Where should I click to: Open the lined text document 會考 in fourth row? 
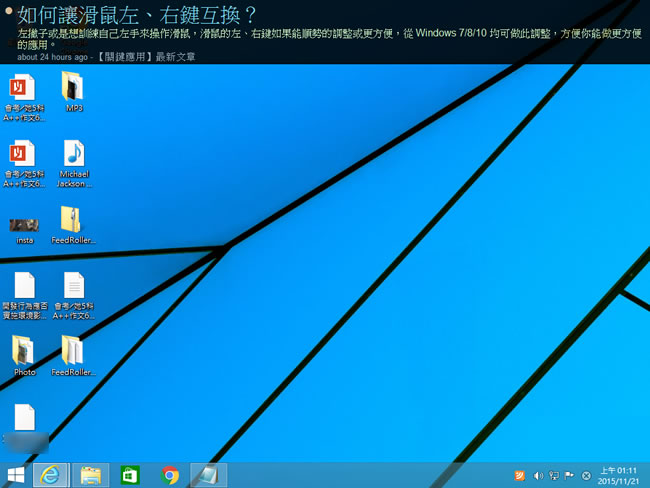pyautogui.click(x=73, y=286)
